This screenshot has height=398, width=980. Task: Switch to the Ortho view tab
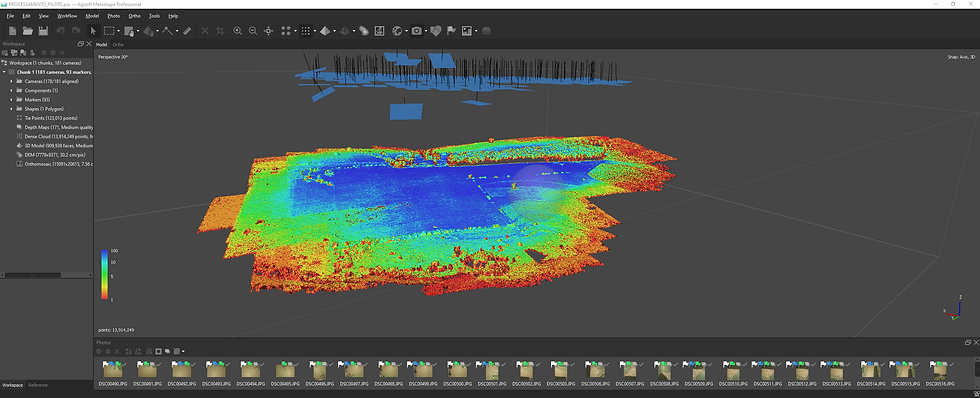tap(118, 44)
